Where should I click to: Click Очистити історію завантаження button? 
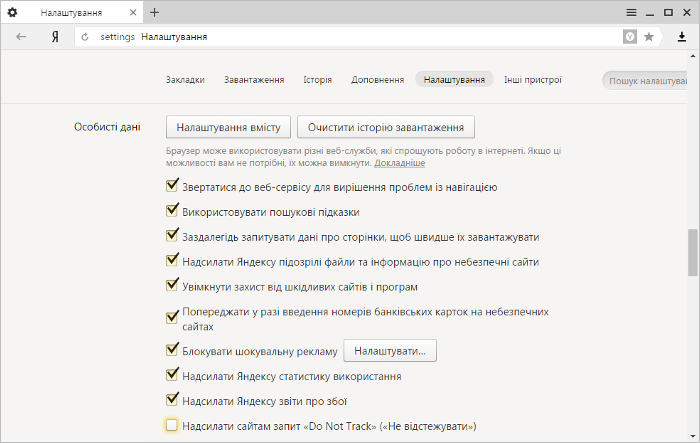[x=386, y=127]
